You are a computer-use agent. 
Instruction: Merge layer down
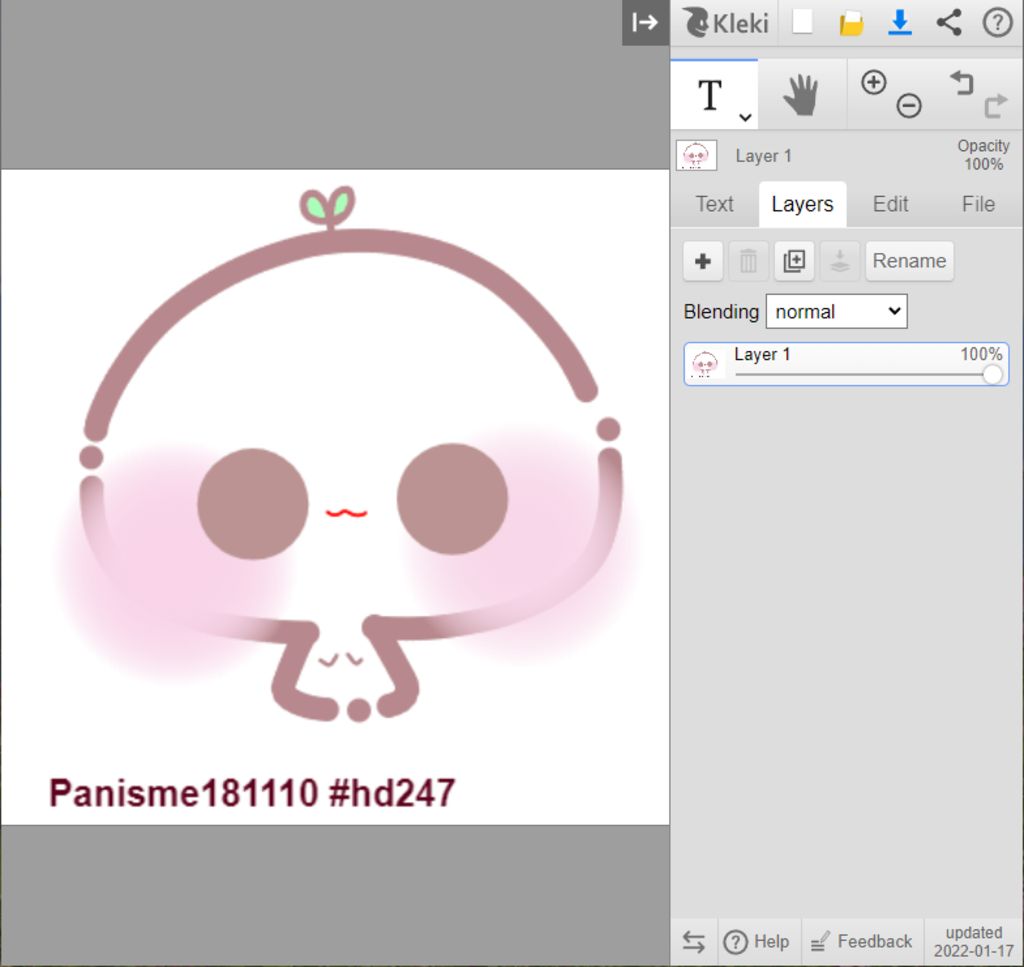(840, 261)
